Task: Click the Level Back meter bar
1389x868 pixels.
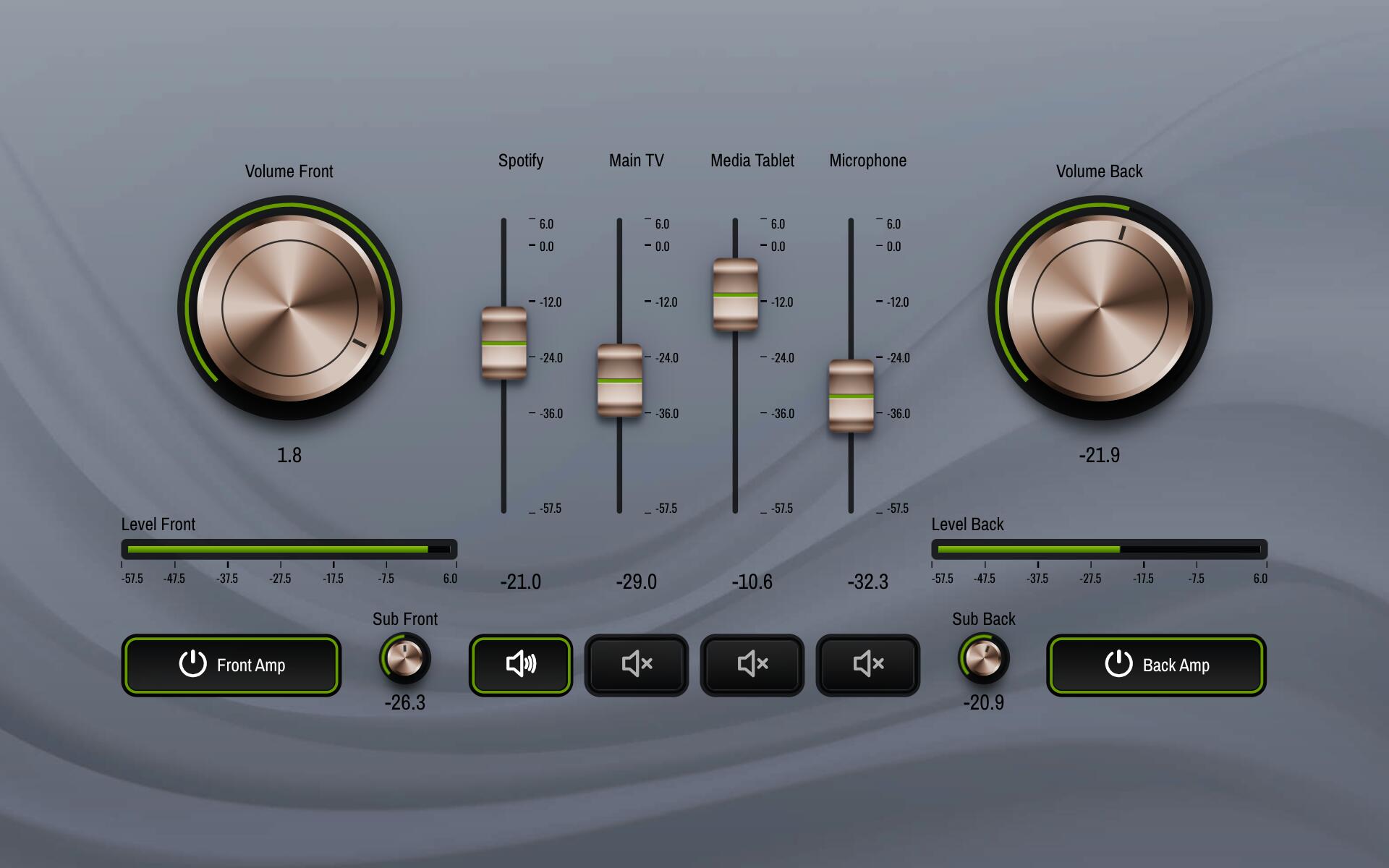Action: (x=1100, y=549)
